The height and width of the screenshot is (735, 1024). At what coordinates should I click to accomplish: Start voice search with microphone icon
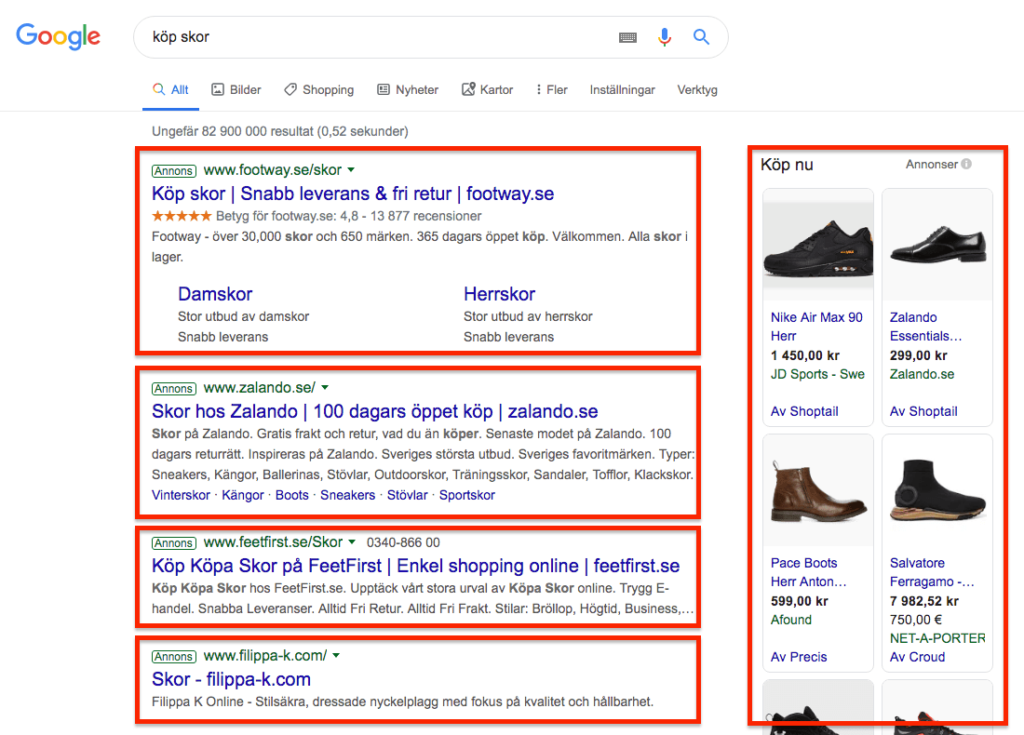point(664,37)
